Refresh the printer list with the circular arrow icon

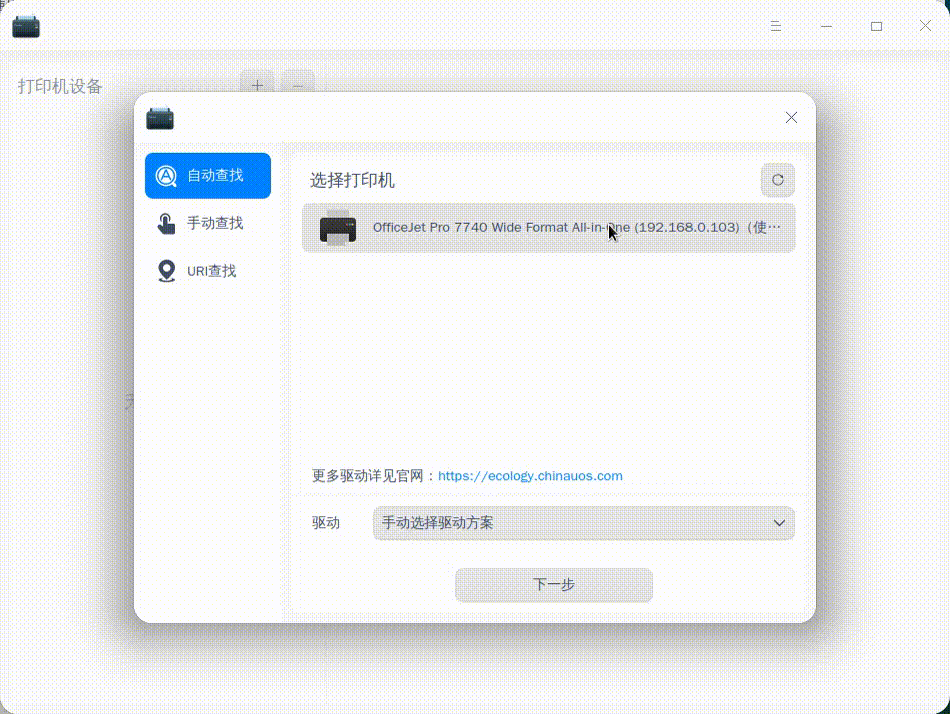pos(777,180)
